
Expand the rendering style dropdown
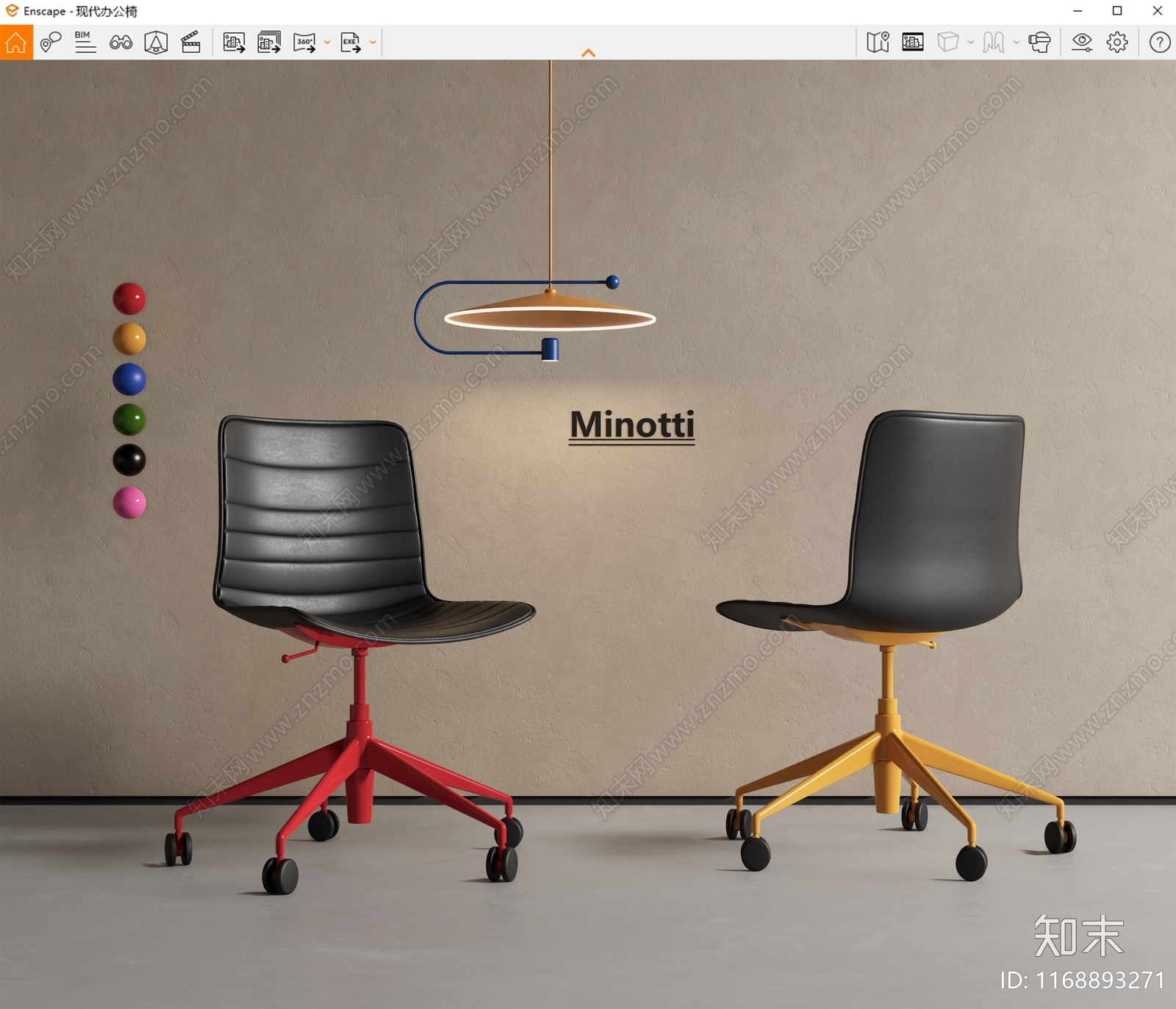pyautogui.click(x=1017, y=43)
